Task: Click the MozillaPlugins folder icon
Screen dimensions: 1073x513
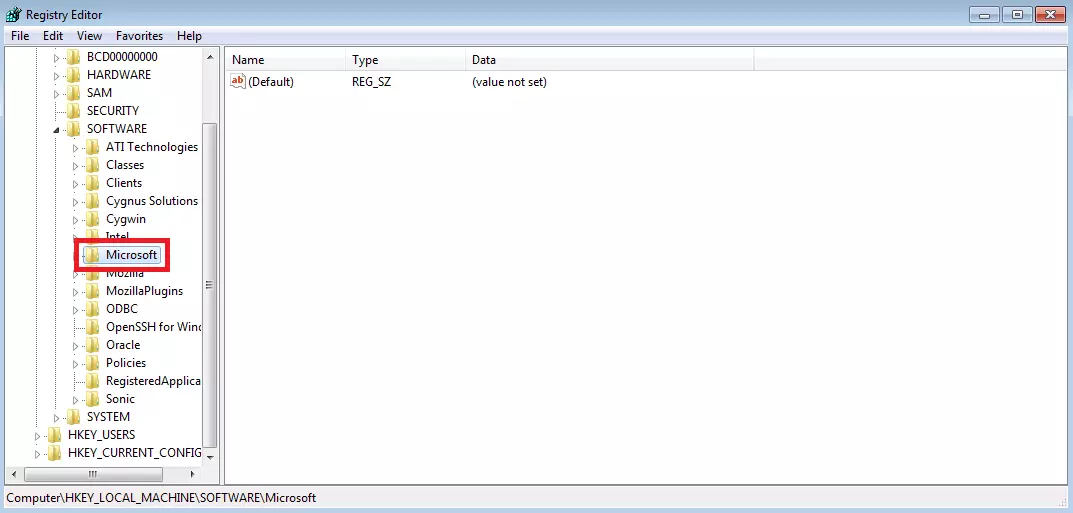Action: (x=93, y=291)
